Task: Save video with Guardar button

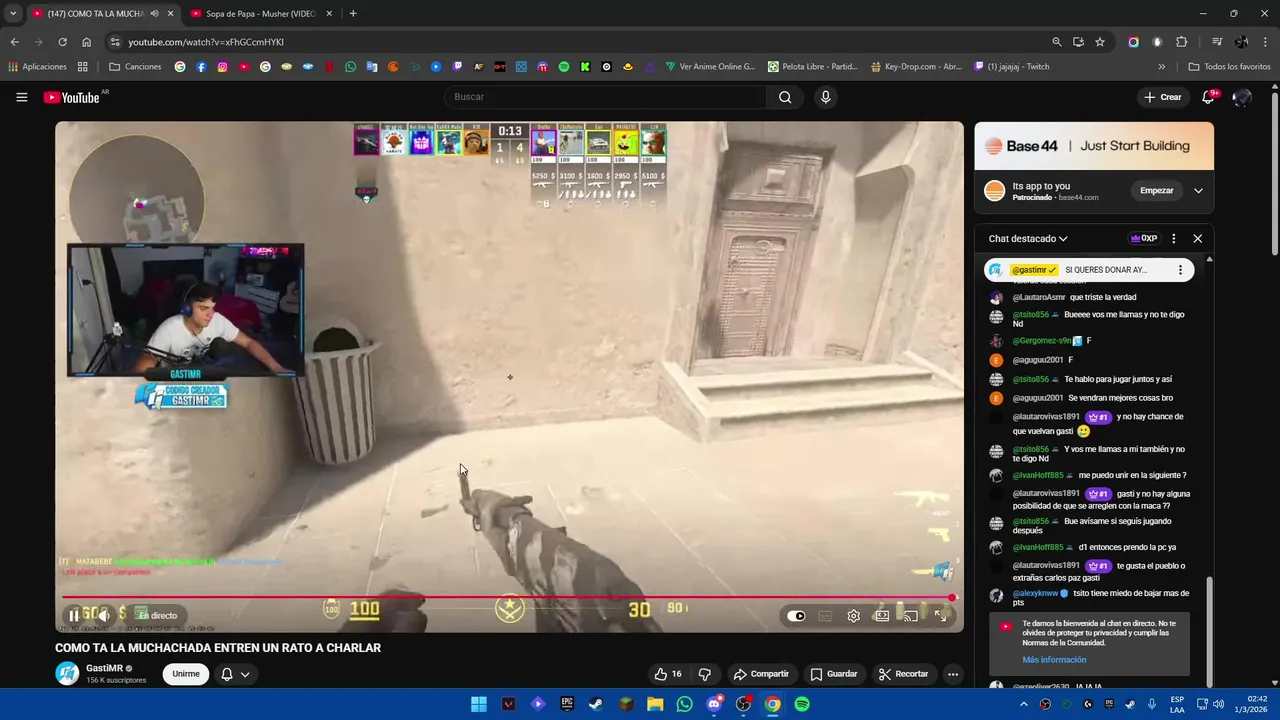Action: pyautogui.click(x=834, y=674)
